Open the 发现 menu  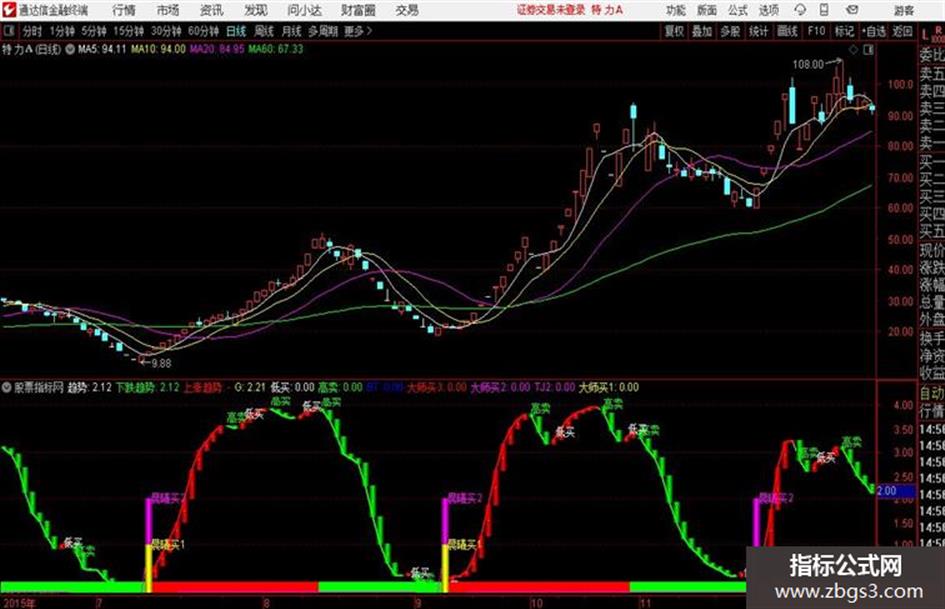(256, 10)
